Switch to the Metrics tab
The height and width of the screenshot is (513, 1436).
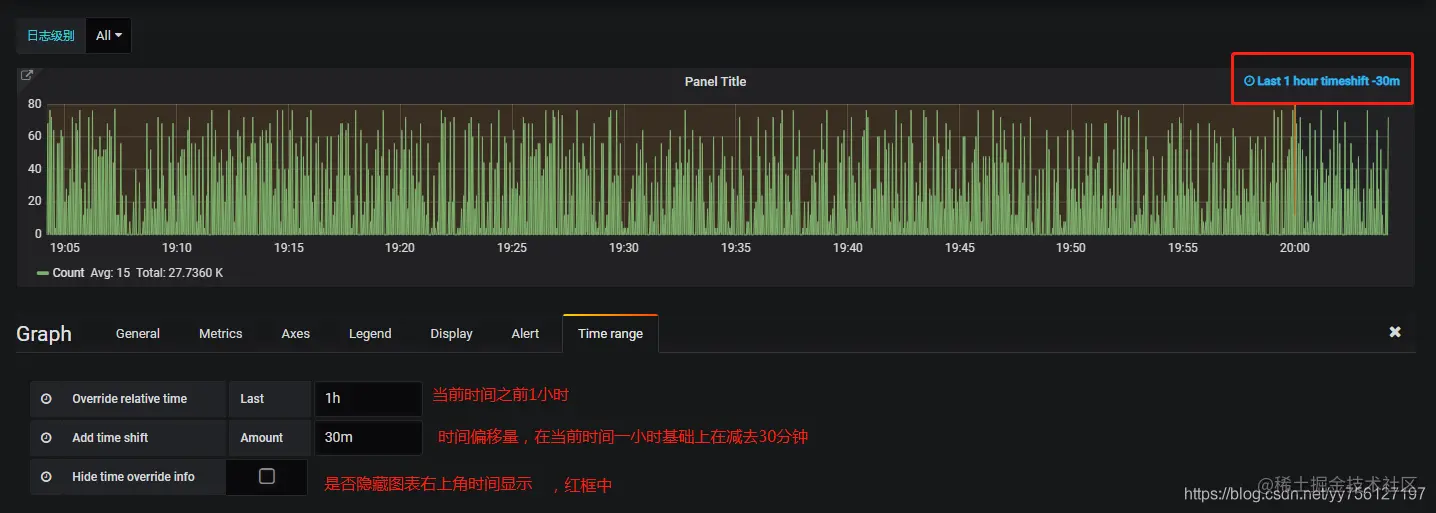click(x=221, y=333)
